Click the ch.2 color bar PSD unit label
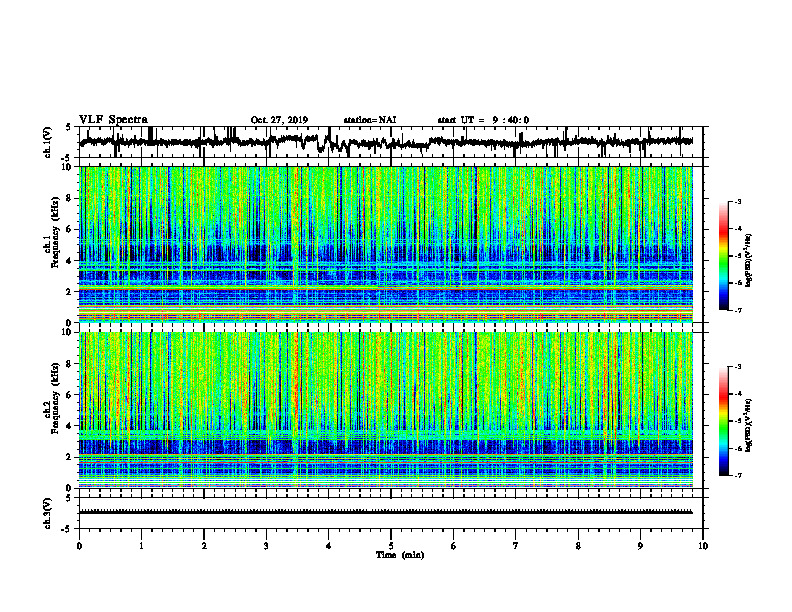 [x=749, y=424]
